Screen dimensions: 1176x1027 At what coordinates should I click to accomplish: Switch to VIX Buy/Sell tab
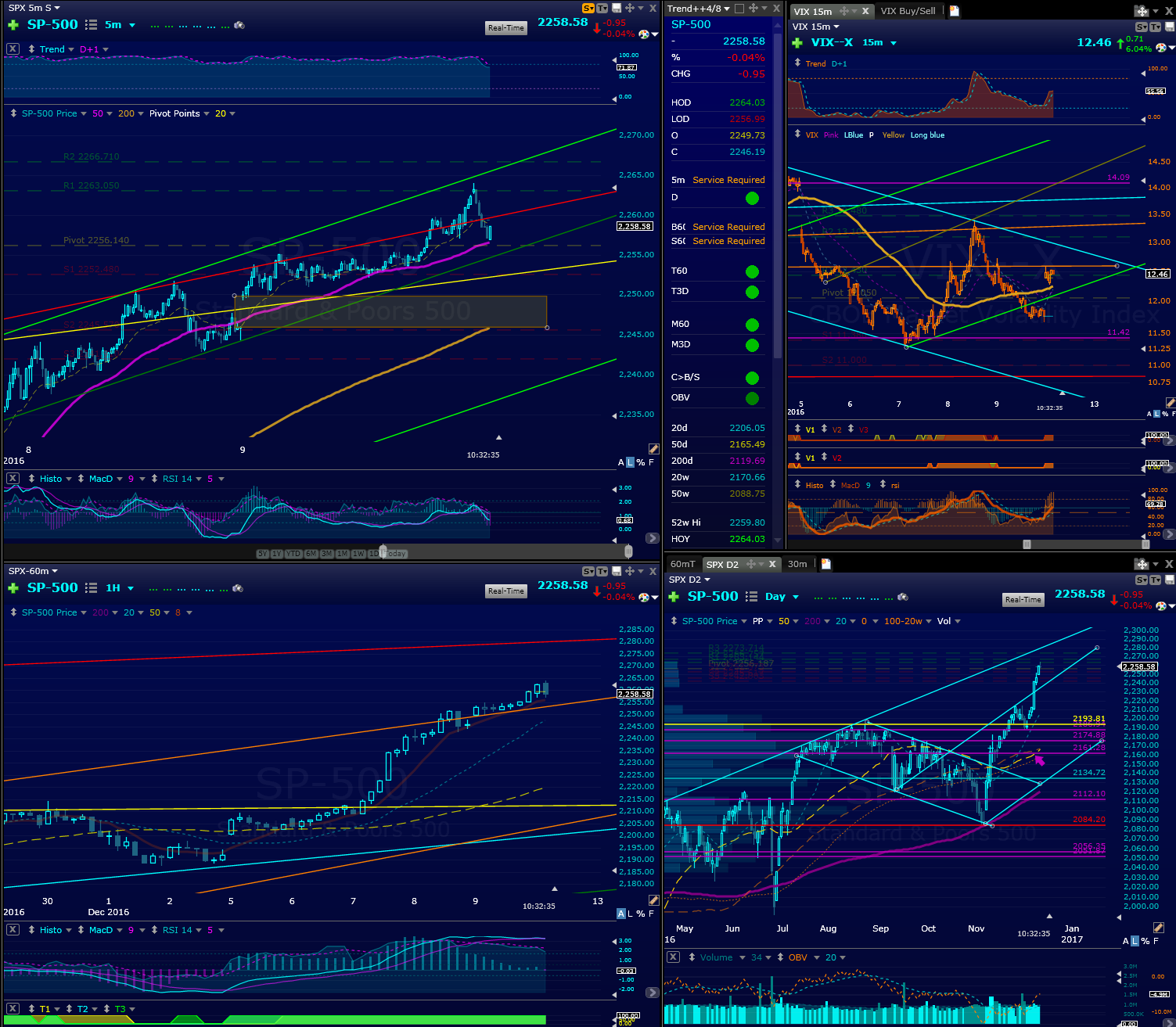point(908,11)
